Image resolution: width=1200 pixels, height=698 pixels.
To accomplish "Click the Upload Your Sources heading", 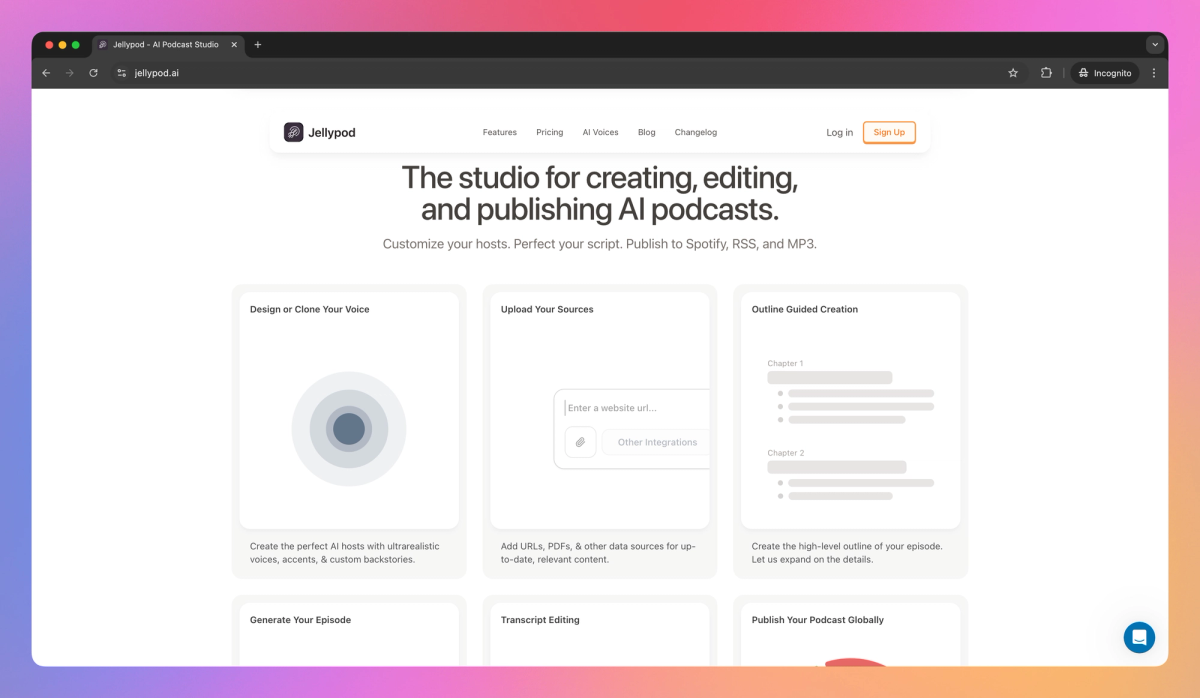I will pos(547,310).
